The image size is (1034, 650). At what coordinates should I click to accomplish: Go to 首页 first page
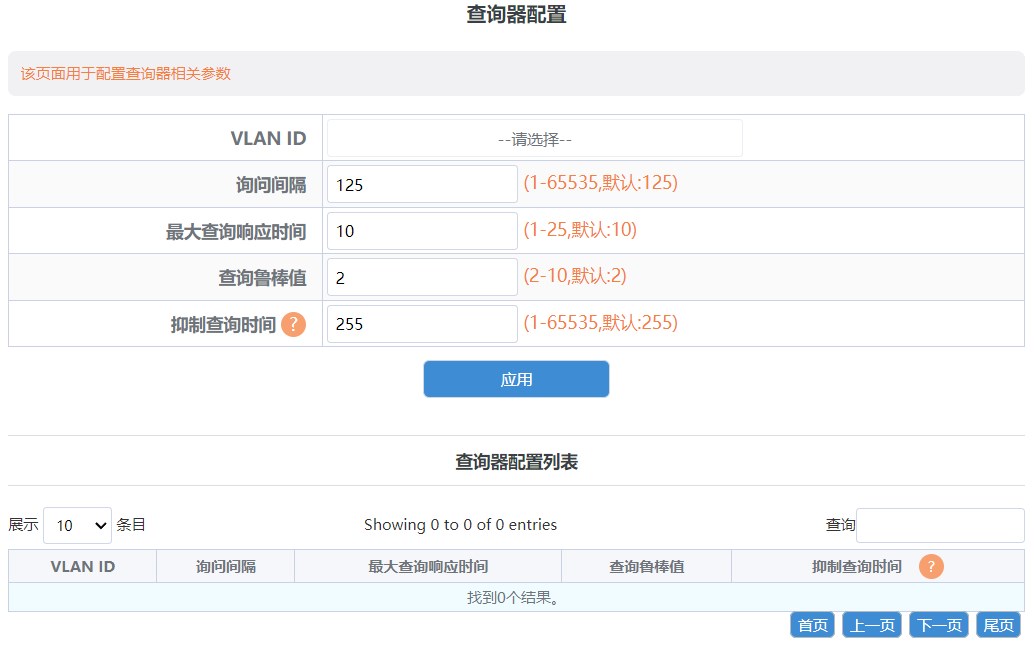[812, 625]
